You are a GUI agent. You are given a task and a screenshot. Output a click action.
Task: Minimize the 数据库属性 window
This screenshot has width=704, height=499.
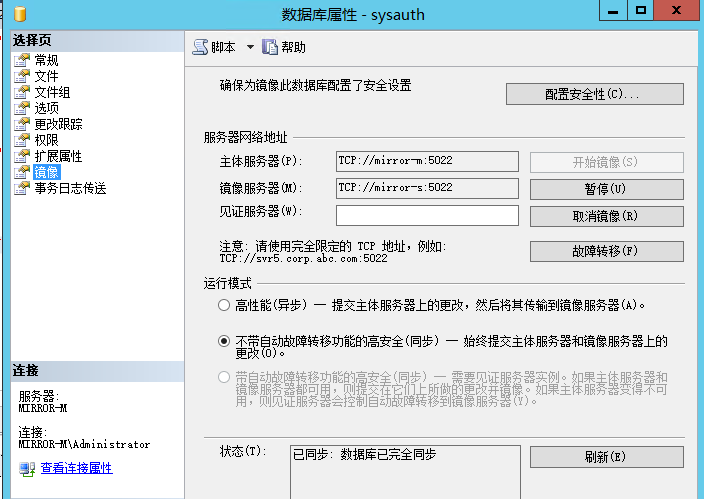click(x=613, y=10)
